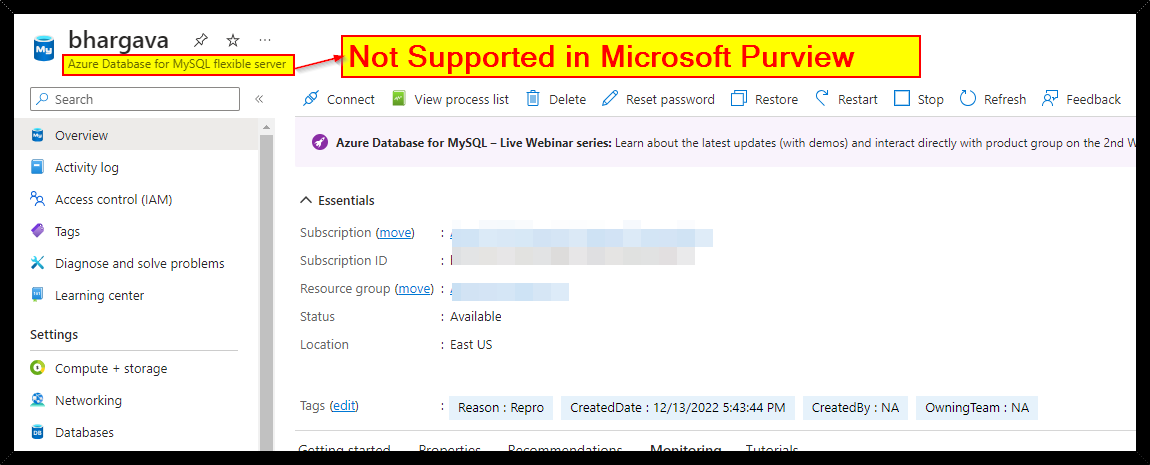Click the Access control people icon
The image size is (1150, 465).
tap(37, 199)
